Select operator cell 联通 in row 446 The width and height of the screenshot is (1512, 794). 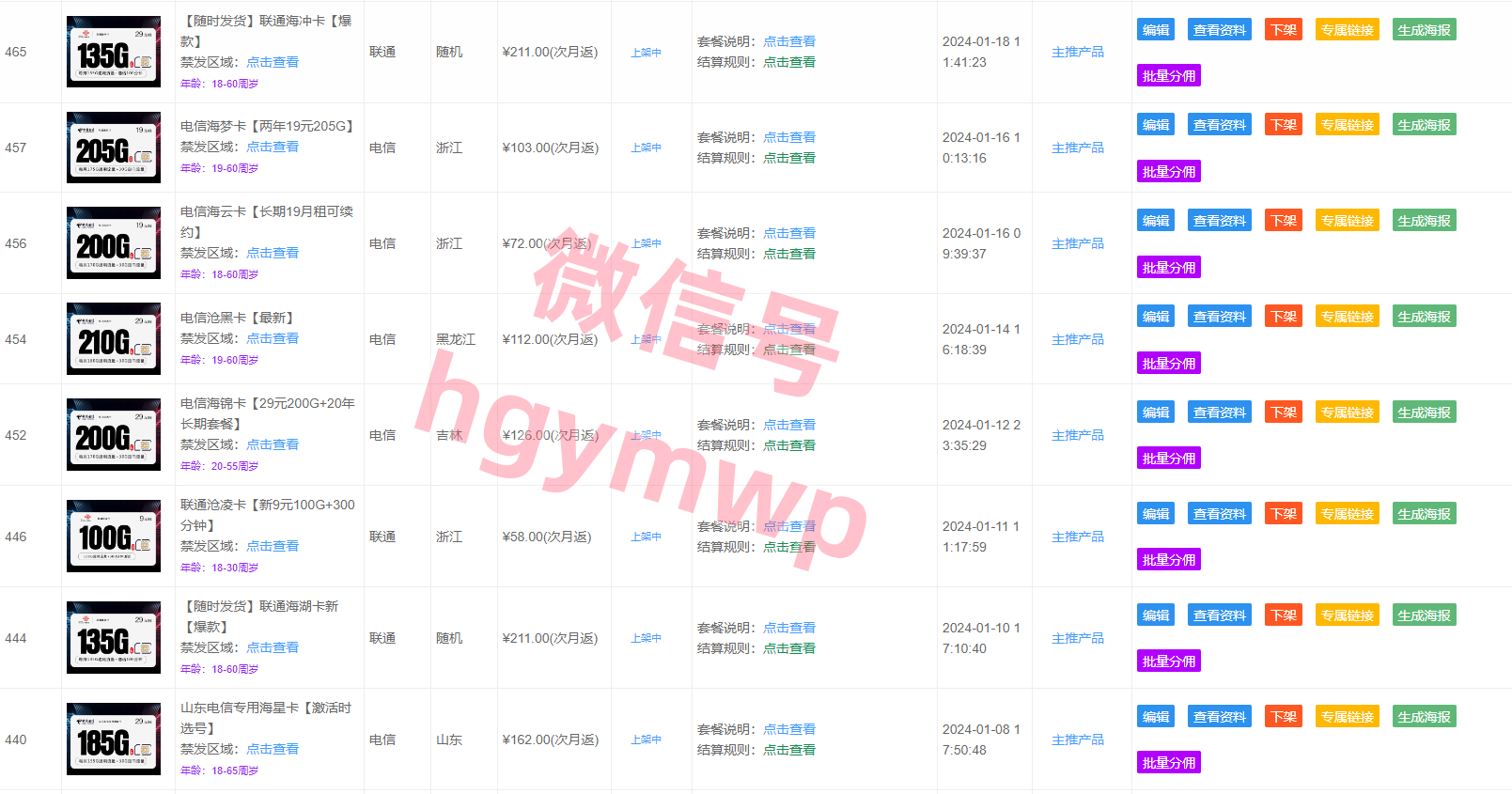pos(382,537)
